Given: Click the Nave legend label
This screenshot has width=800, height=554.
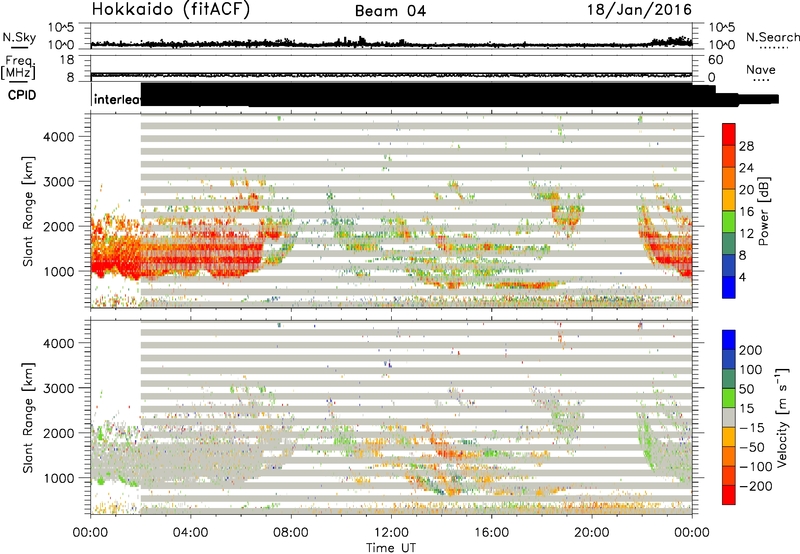Looking at the screenshot, I should (761, 69).
